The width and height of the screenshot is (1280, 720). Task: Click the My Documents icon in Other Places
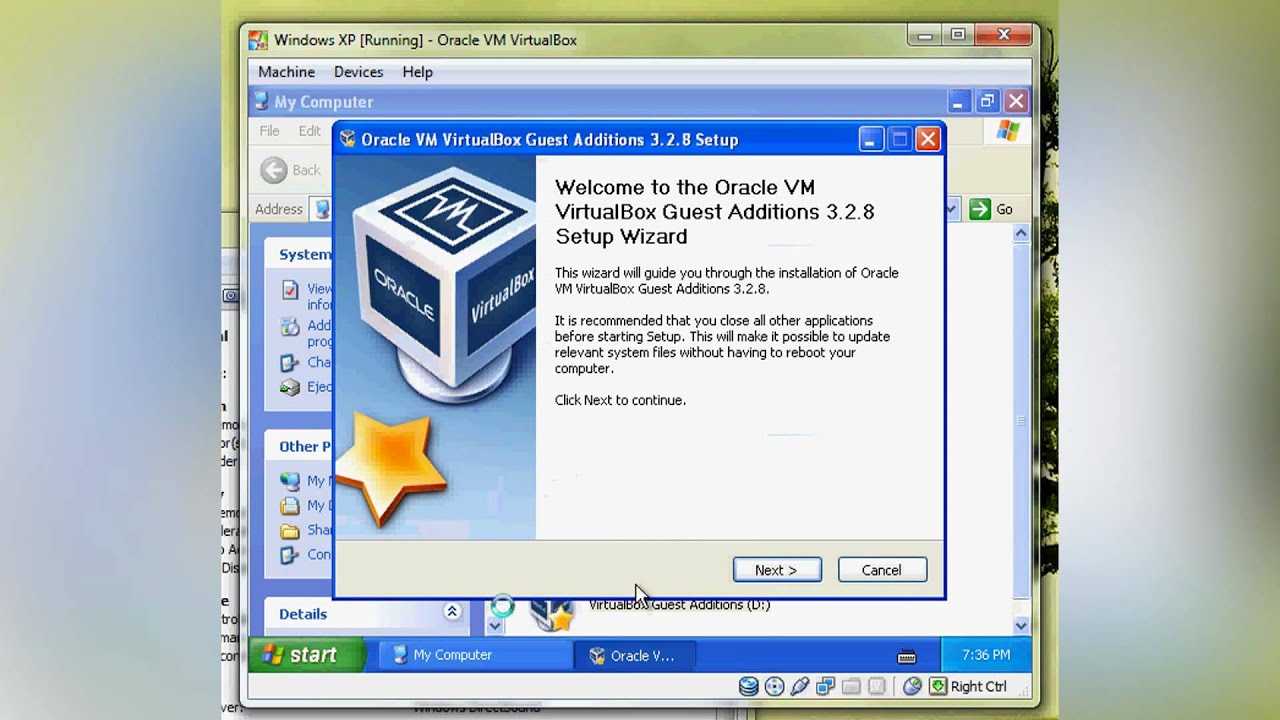(x=290, y=506)
